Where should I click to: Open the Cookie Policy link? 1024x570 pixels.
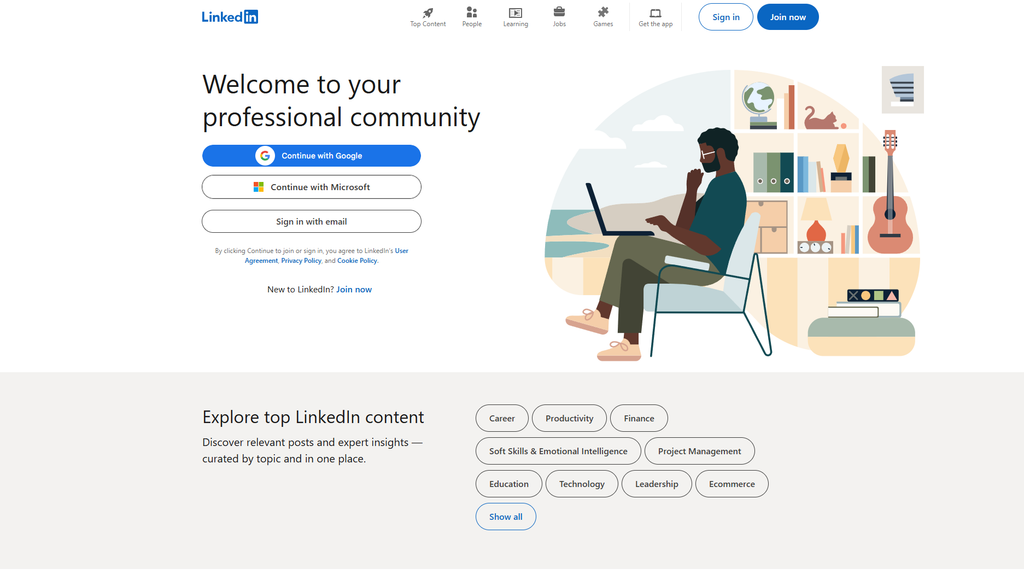357,261
